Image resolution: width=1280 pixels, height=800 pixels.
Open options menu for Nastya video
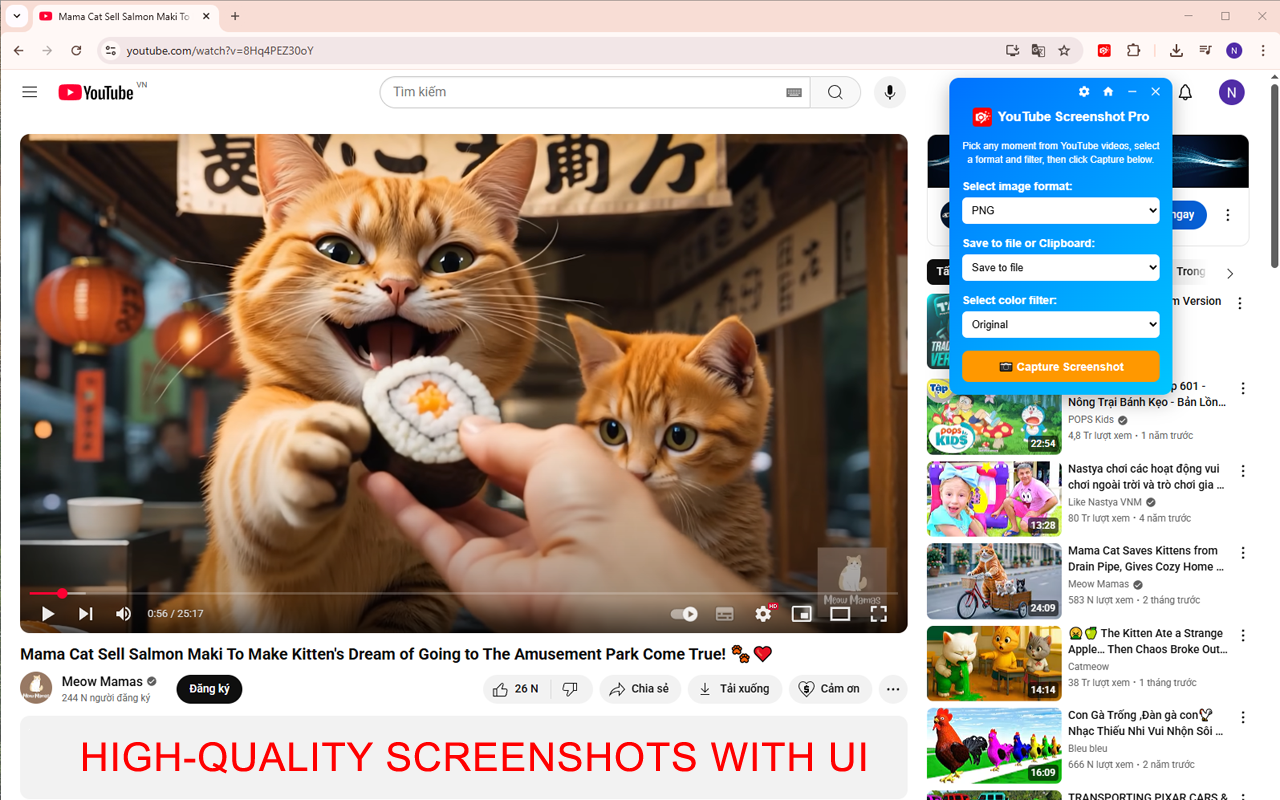click(1243, 470)
